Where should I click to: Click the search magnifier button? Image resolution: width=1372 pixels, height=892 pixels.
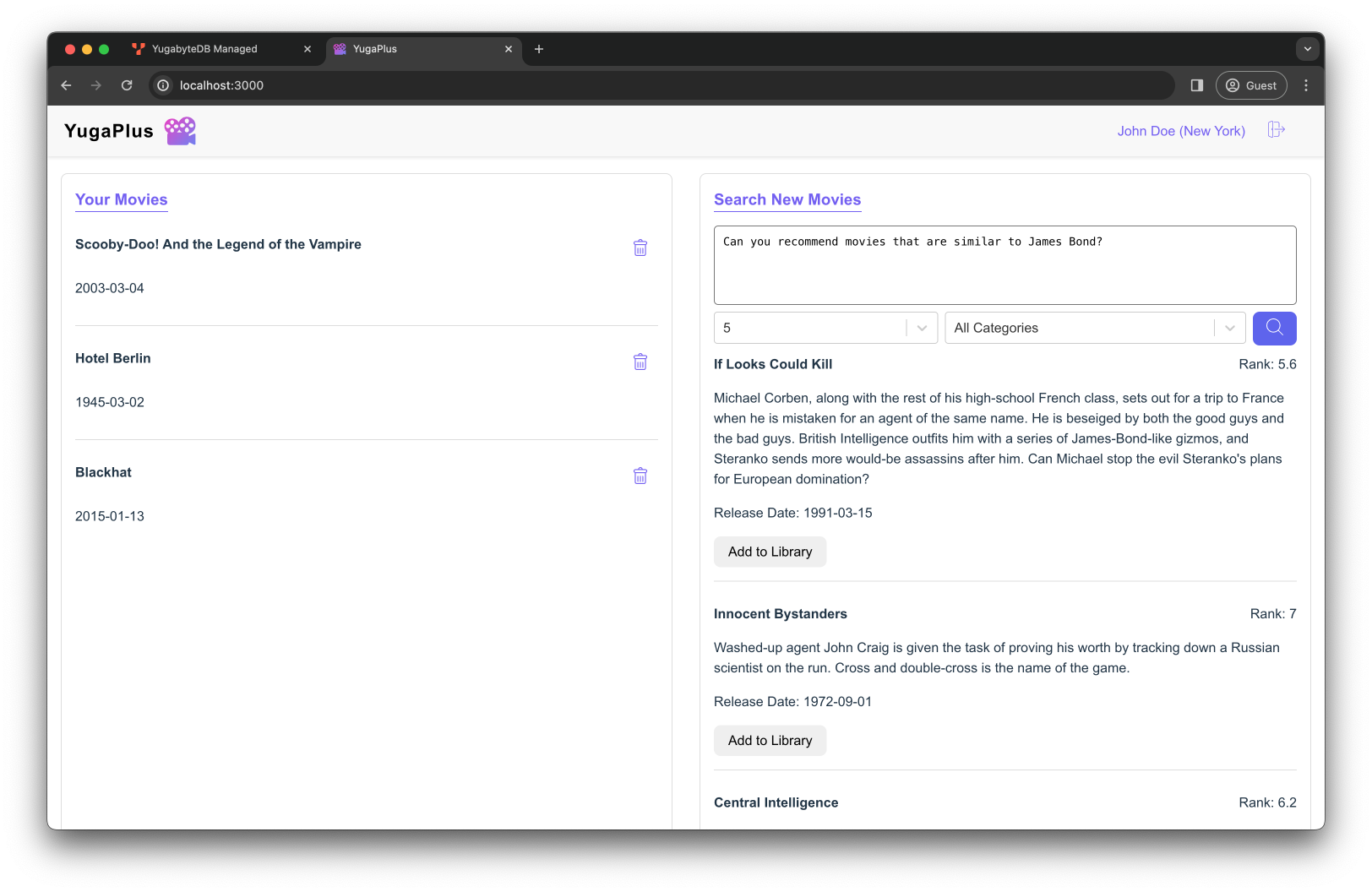(1274, 328)
